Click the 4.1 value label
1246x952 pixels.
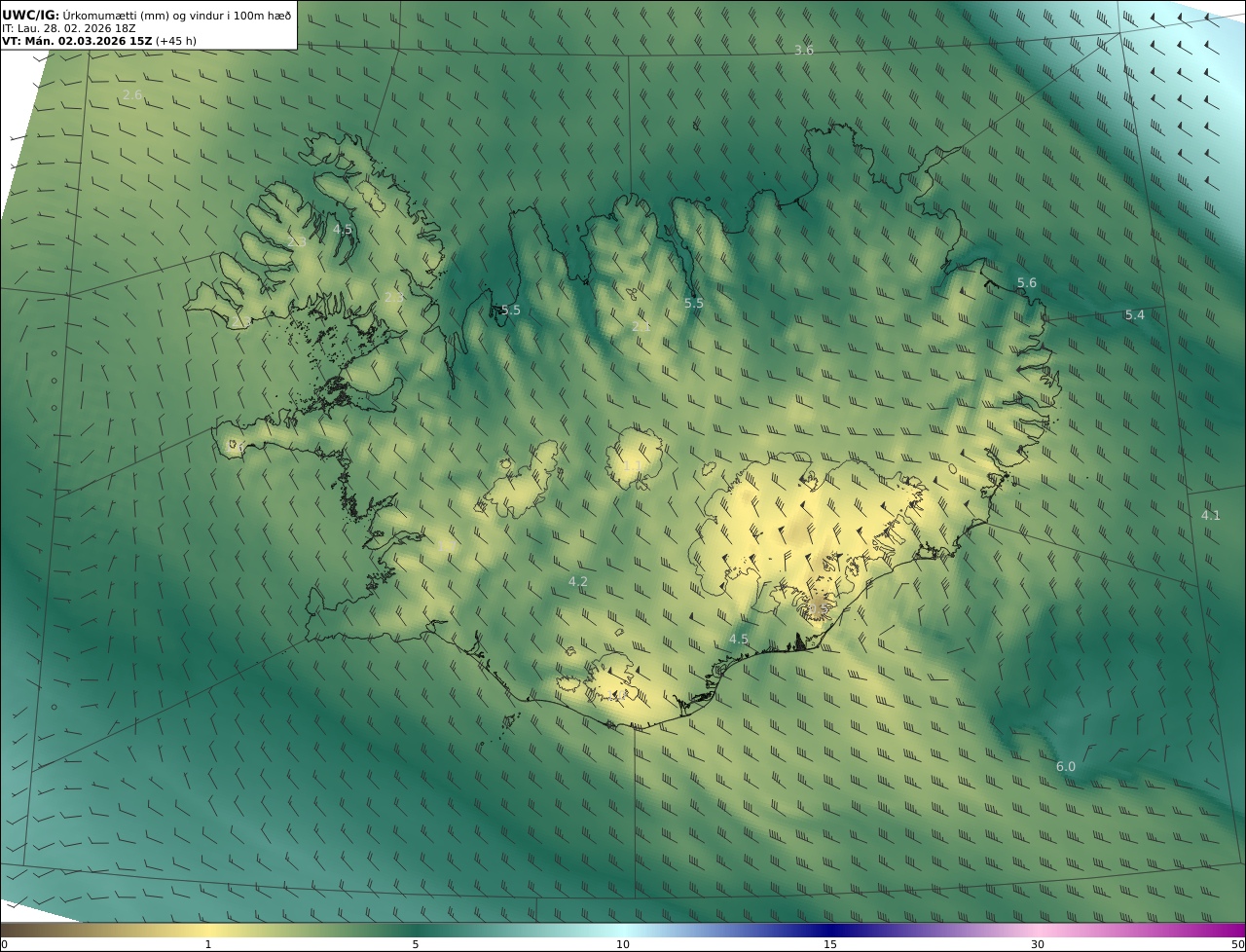click(1210, 515)
